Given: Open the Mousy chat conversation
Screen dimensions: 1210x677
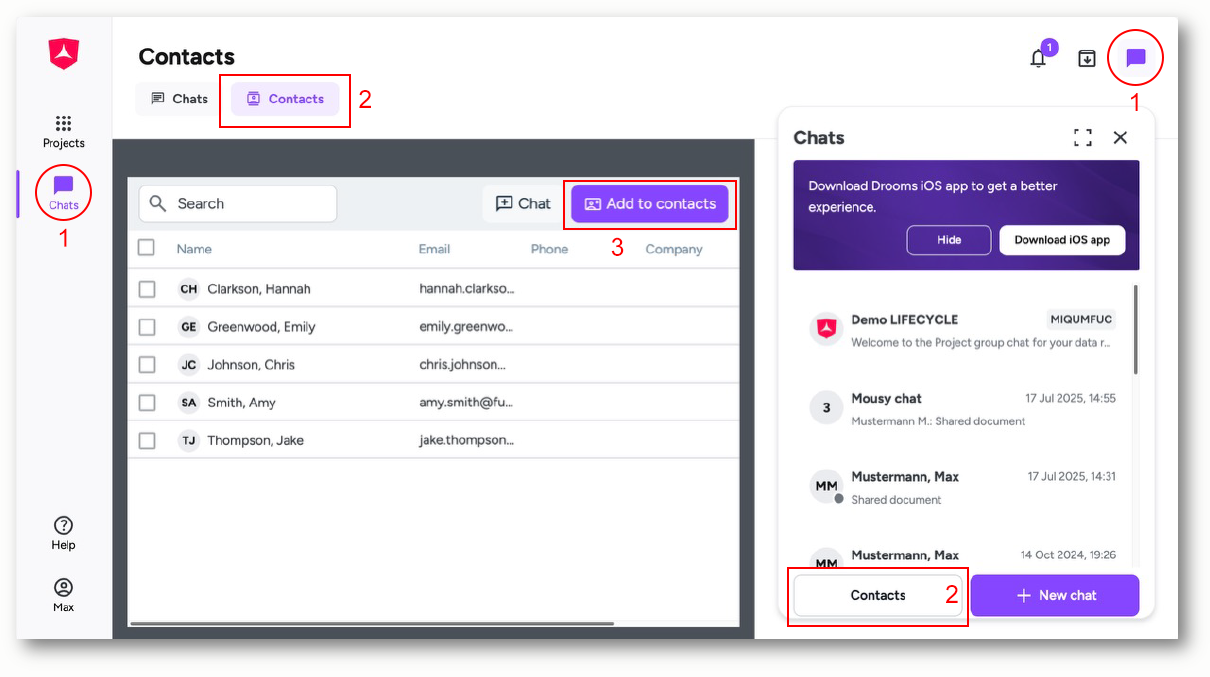Looking at the screenshot, I should pyautogui.click(x=961, y=409).
